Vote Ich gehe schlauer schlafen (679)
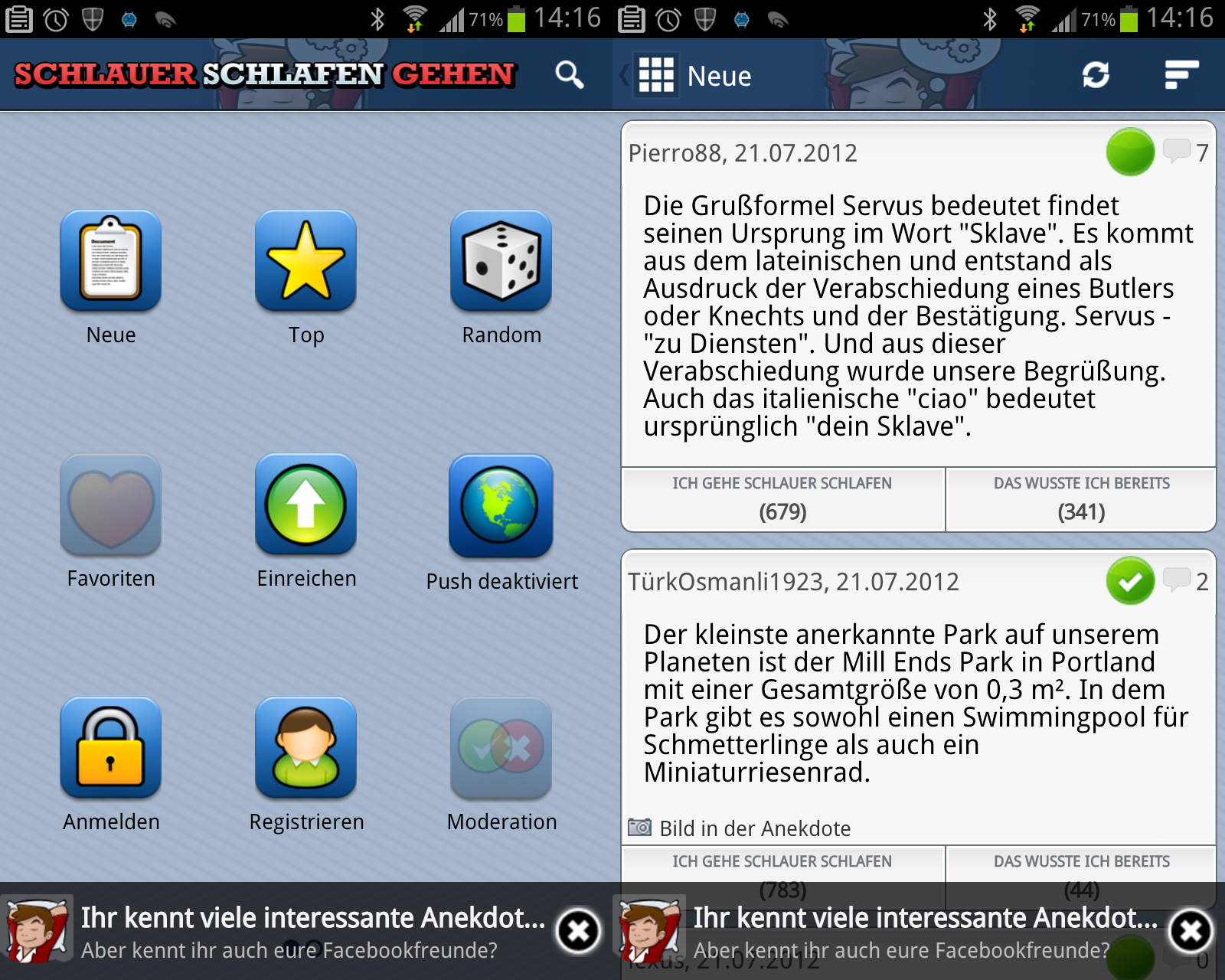1225x980 pixels. pos(782,498)
